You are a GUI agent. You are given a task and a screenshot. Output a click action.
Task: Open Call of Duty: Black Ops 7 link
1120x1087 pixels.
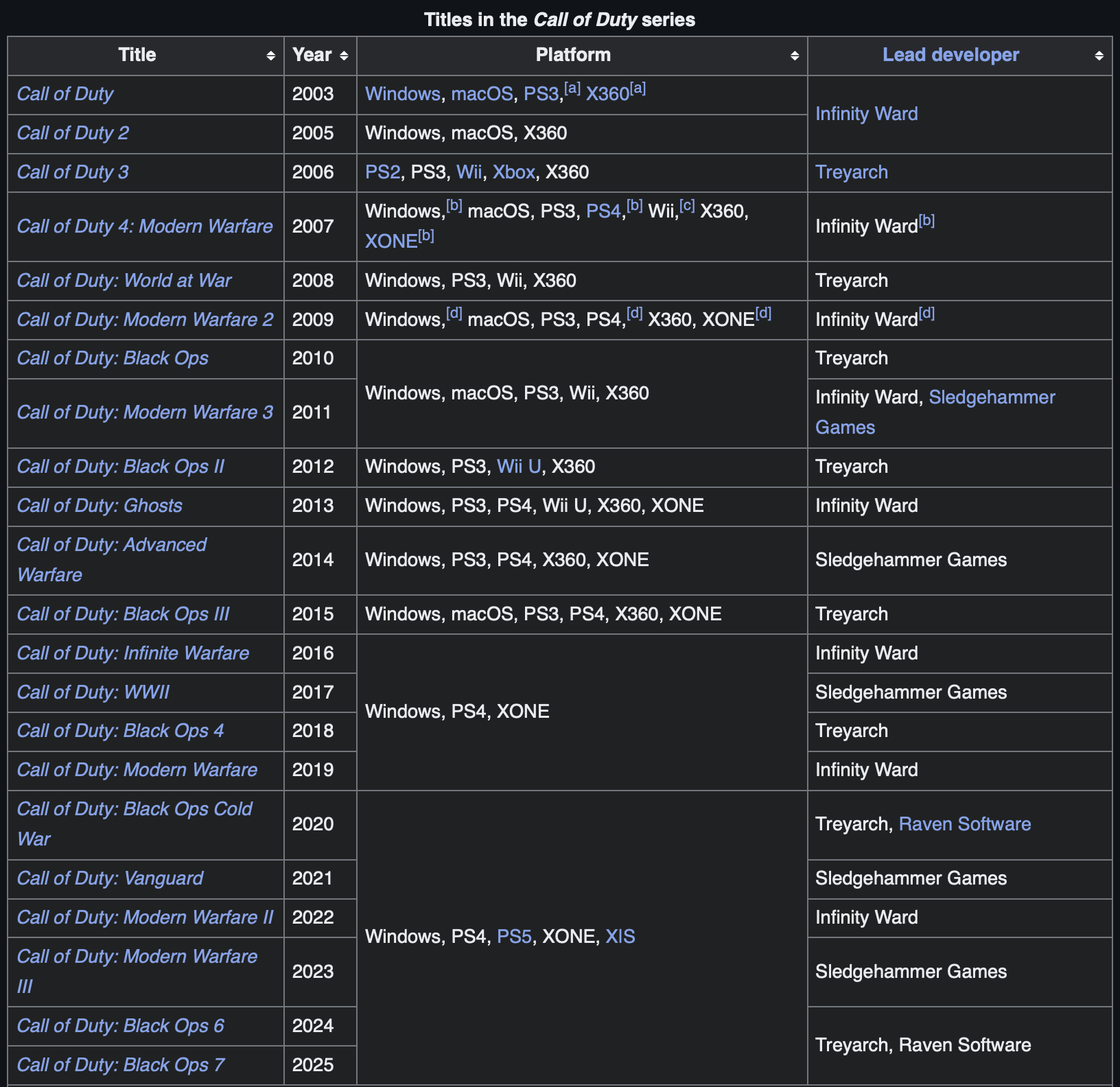coord(121,1065)
